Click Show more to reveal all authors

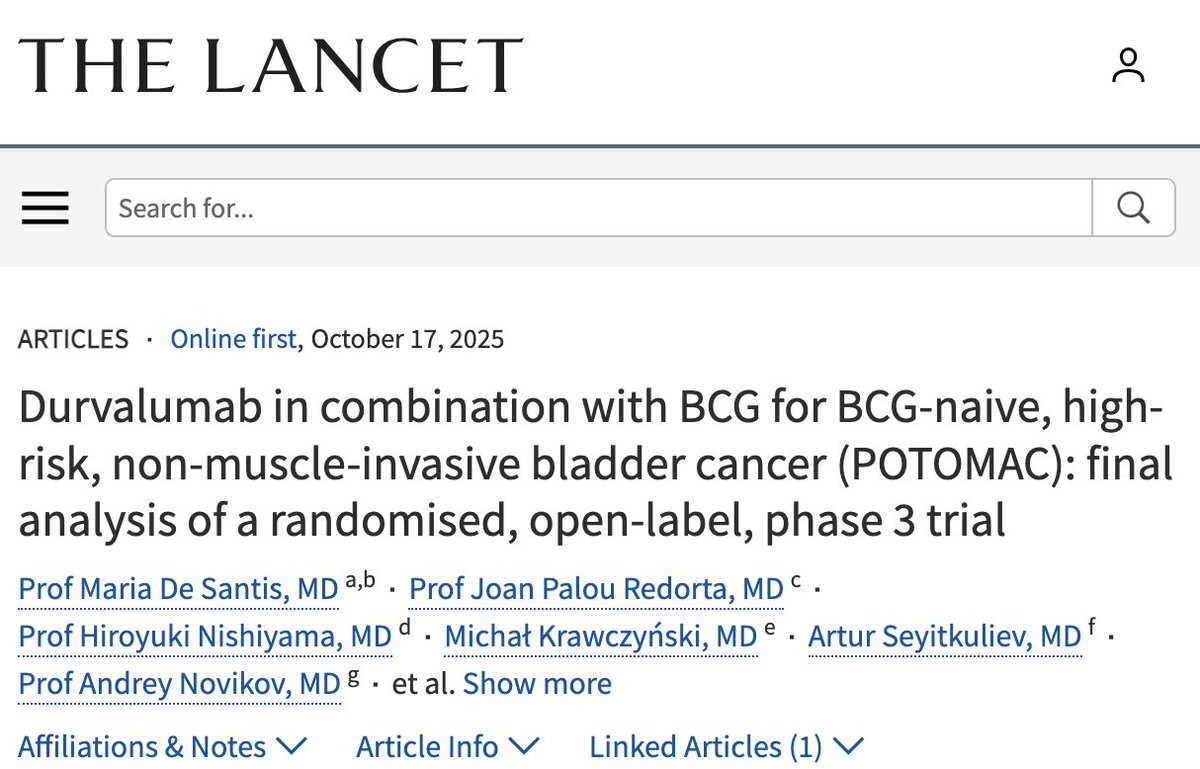tap(537, 684)
